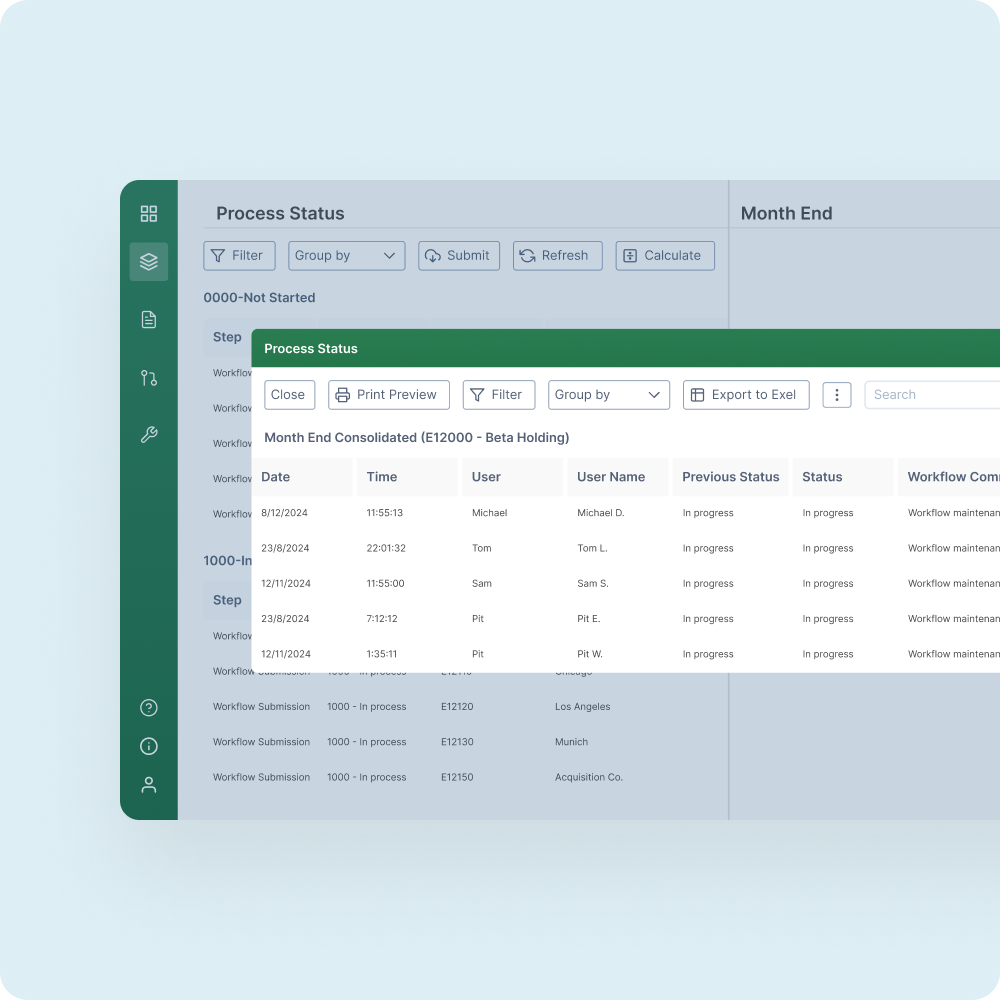Open Print Preview in the dialog

click(x=388, y=394)
